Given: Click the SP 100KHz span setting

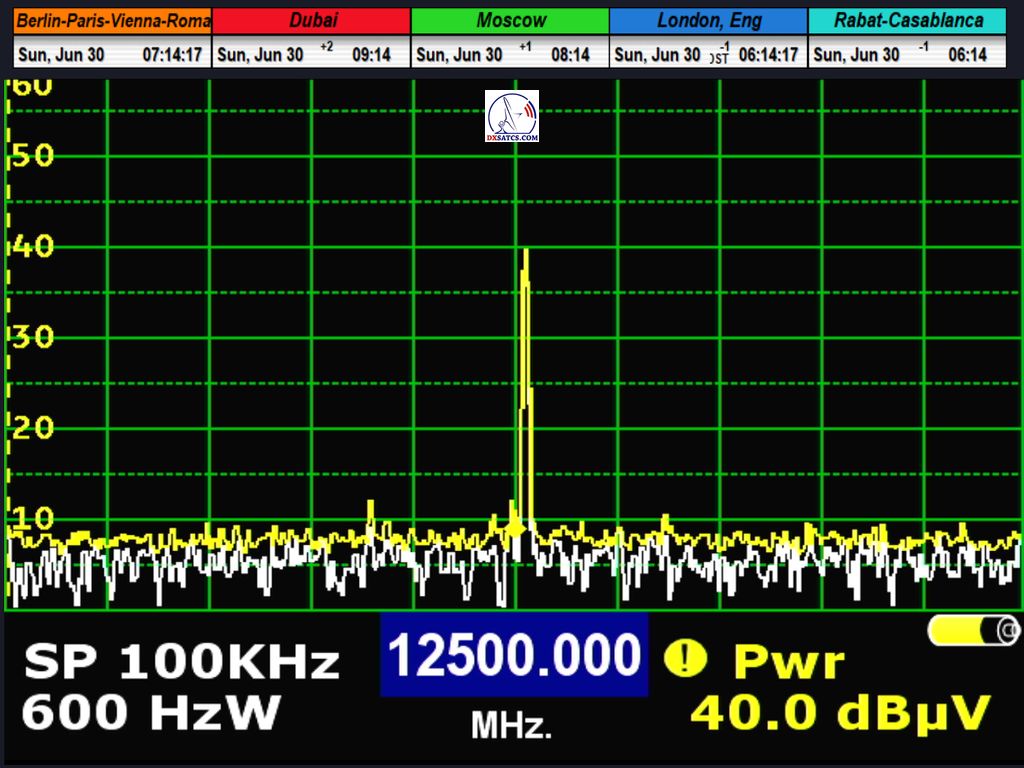Looking at the screenshot, I should tap(182, 662).
